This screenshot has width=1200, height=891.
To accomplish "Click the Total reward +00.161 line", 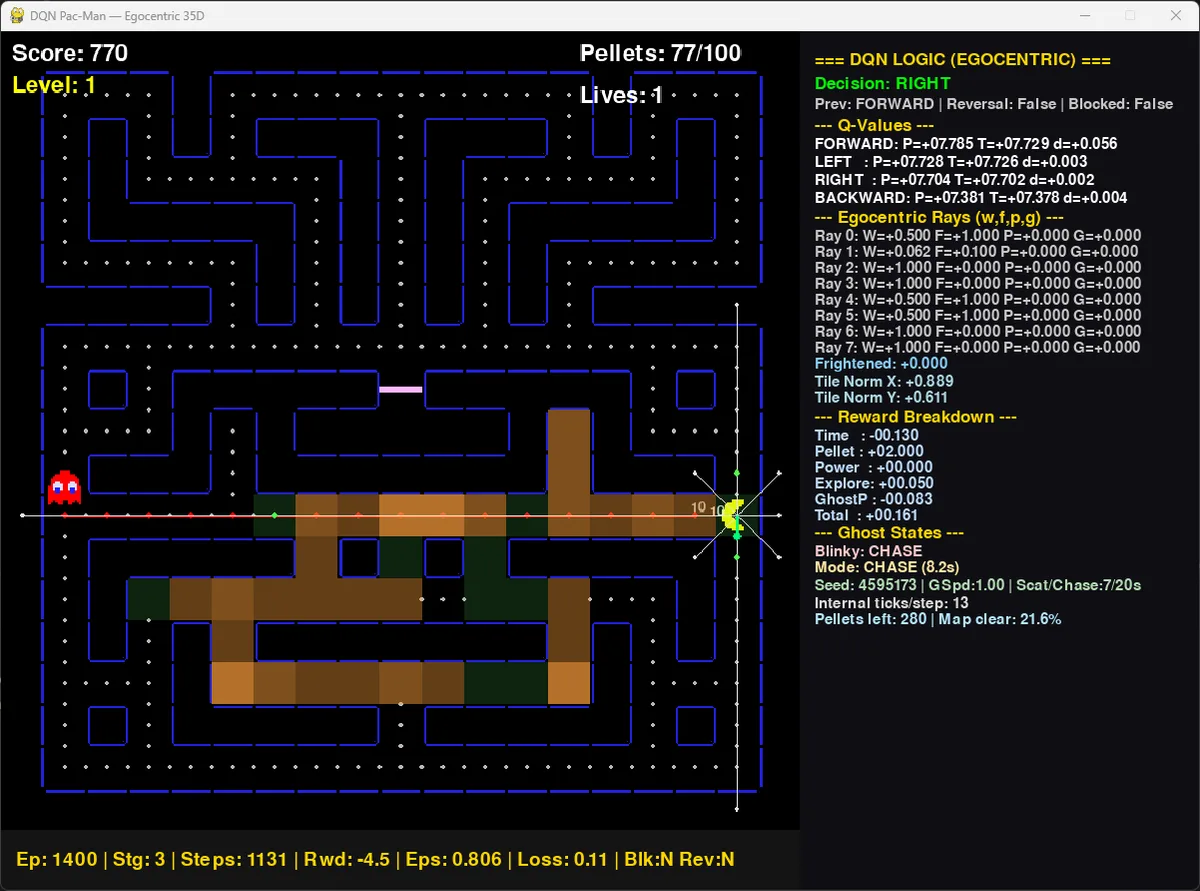I will (868, 515).
